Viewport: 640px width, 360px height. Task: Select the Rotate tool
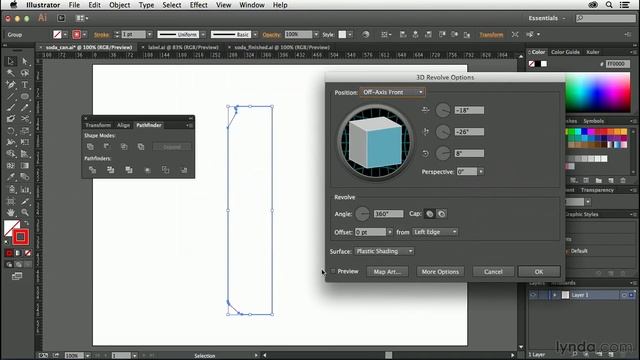11,131
